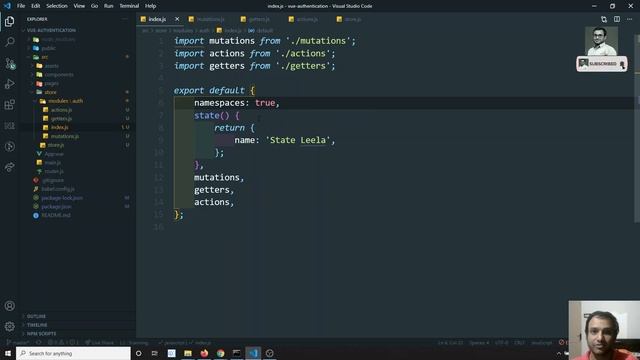This screenshot has height=360, width=640.
Task: Close the index.js editor tab
Action: point(177,19)
